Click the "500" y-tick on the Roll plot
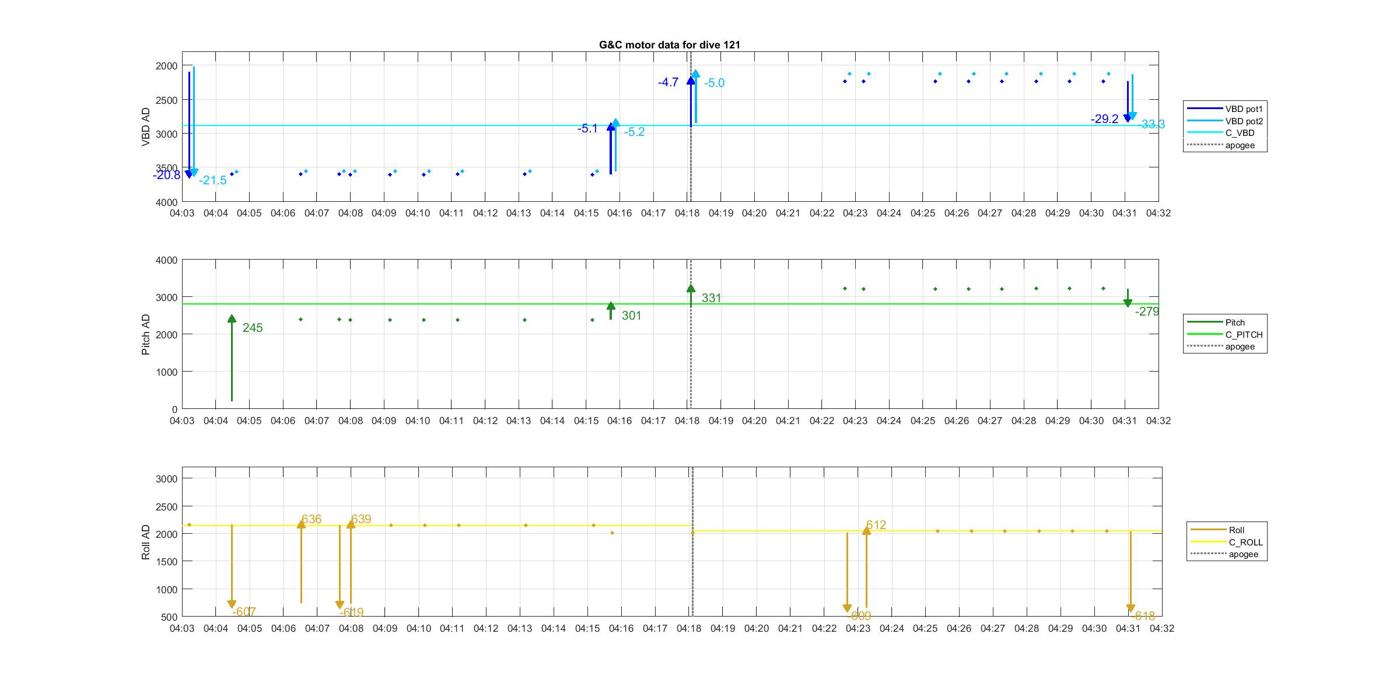The image size is (1400, 693). pyautogui.click(x=169, y=617)
